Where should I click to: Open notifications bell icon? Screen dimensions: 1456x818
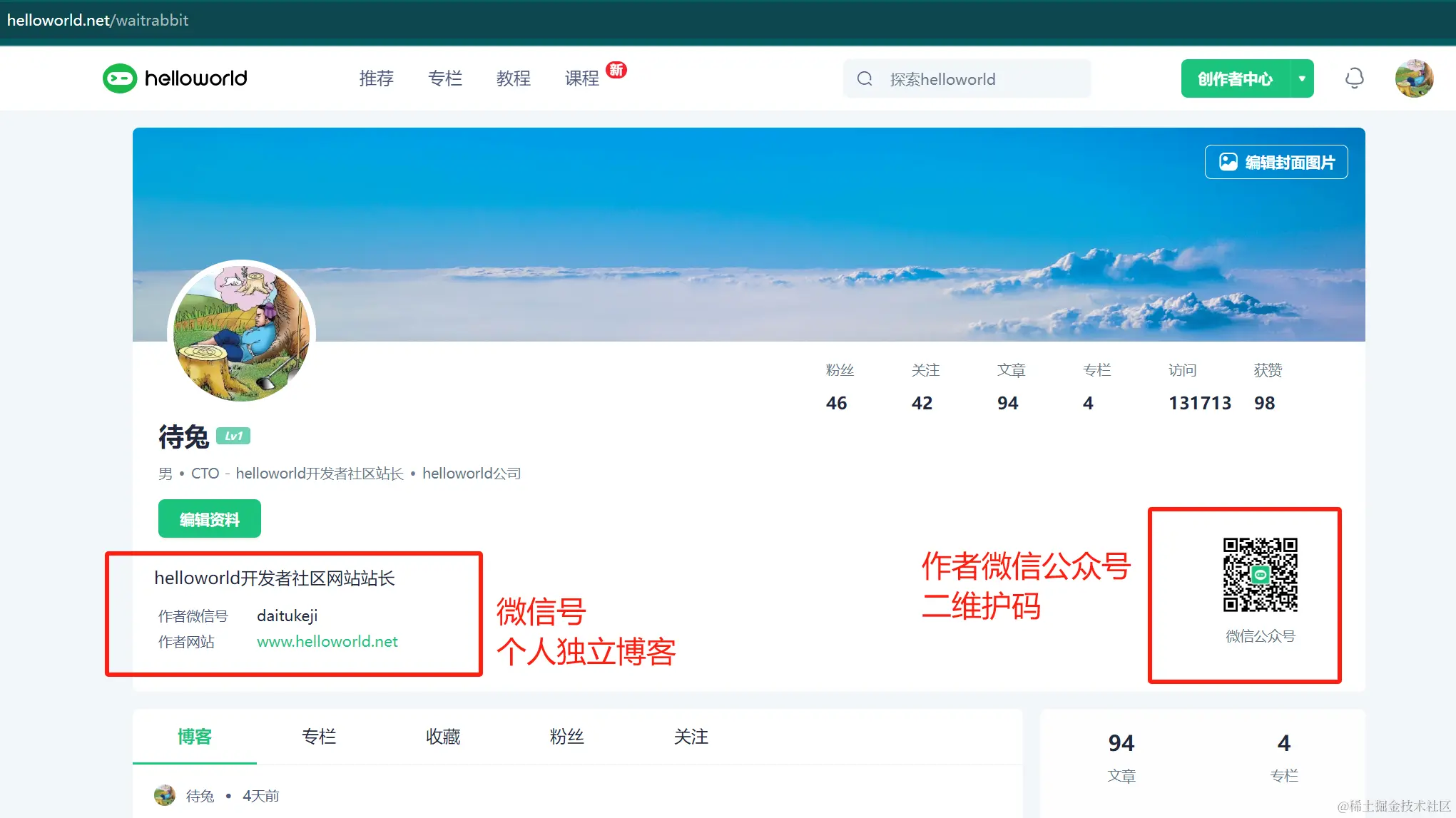point(1354,78)
